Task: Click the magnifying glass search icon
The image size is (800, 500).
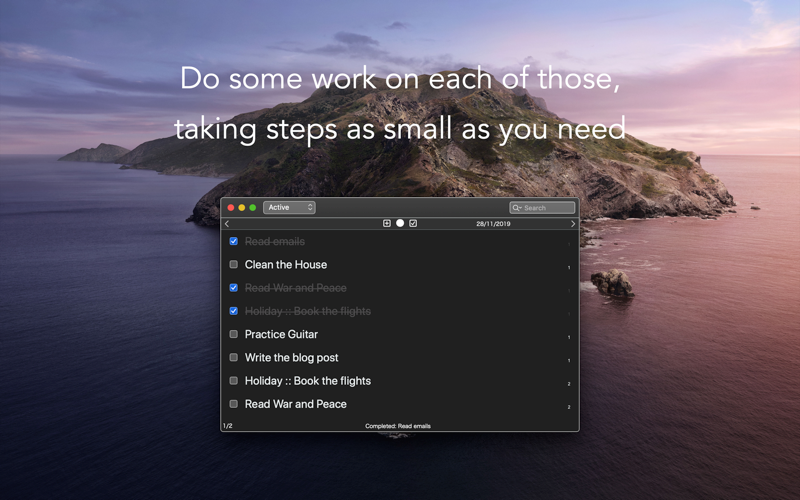Action: pyautogui.click(x=517, y=208)
